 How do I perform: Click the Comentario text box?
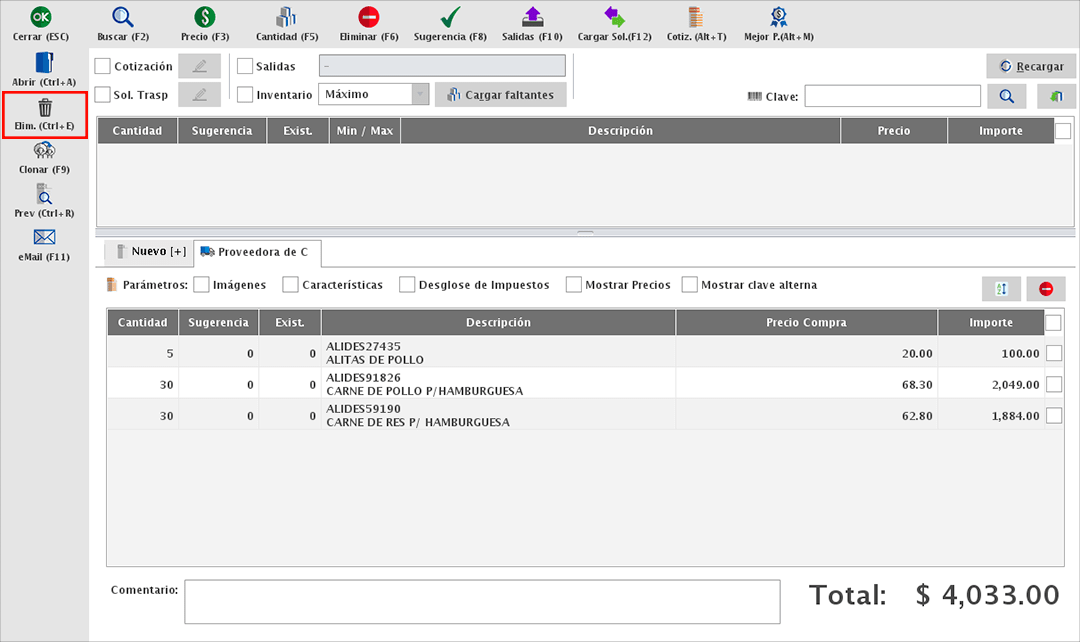pyautogui.click(x=482, y=601)
